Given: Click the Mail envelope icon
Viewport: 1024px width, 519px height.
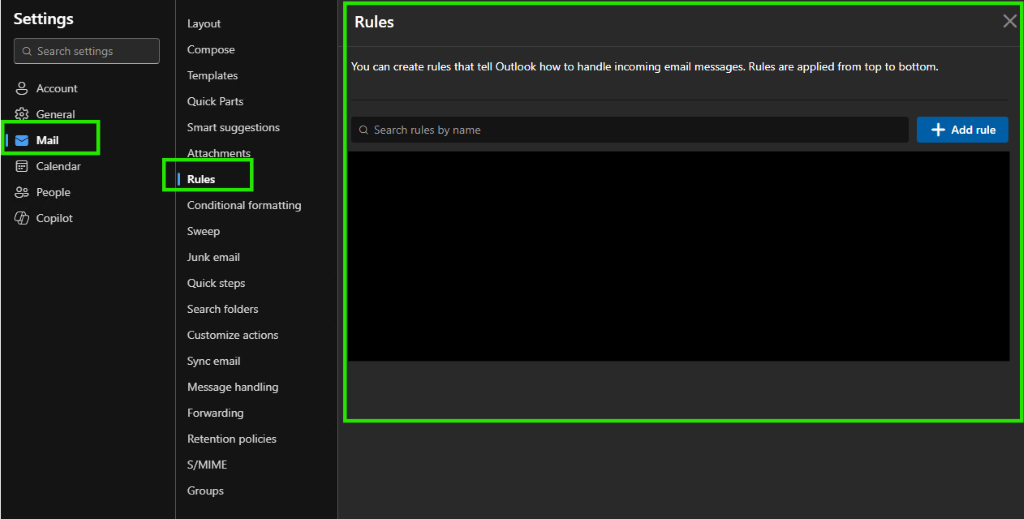Looking at the screenshot, I should [22, 140].
